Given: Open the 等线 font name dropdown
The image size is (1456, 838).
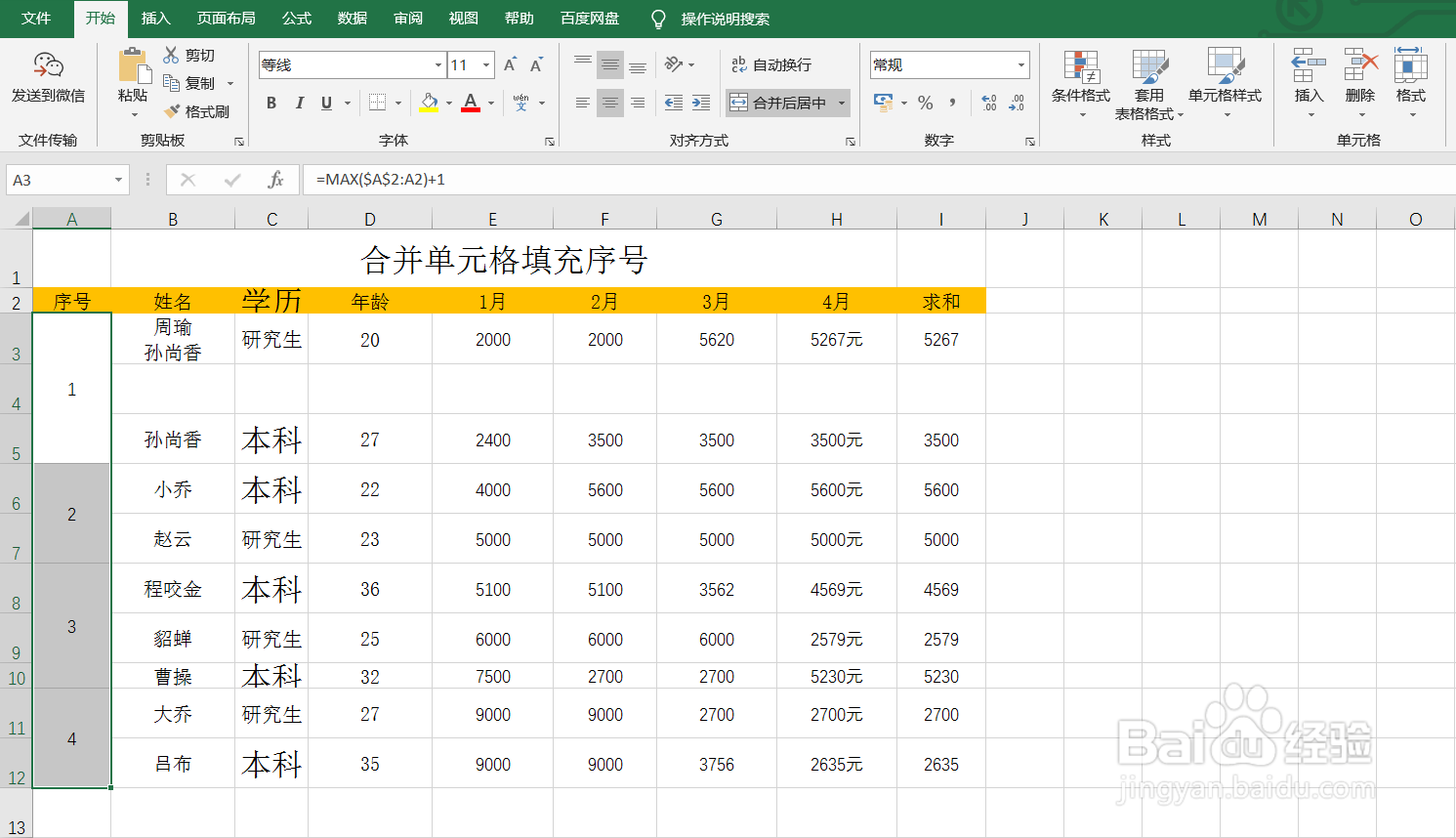Looking at the screenshot, I should point(439,64).
